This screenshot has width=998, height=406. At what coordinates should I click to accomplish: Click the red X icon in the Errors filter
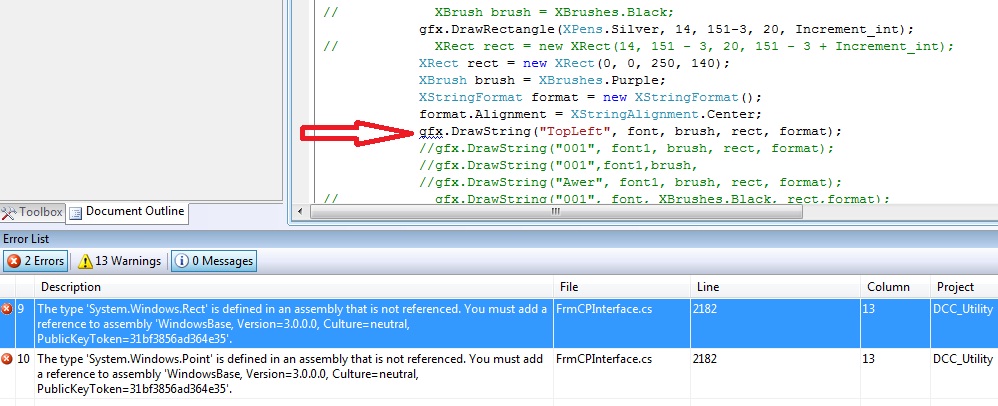[14, 261]
